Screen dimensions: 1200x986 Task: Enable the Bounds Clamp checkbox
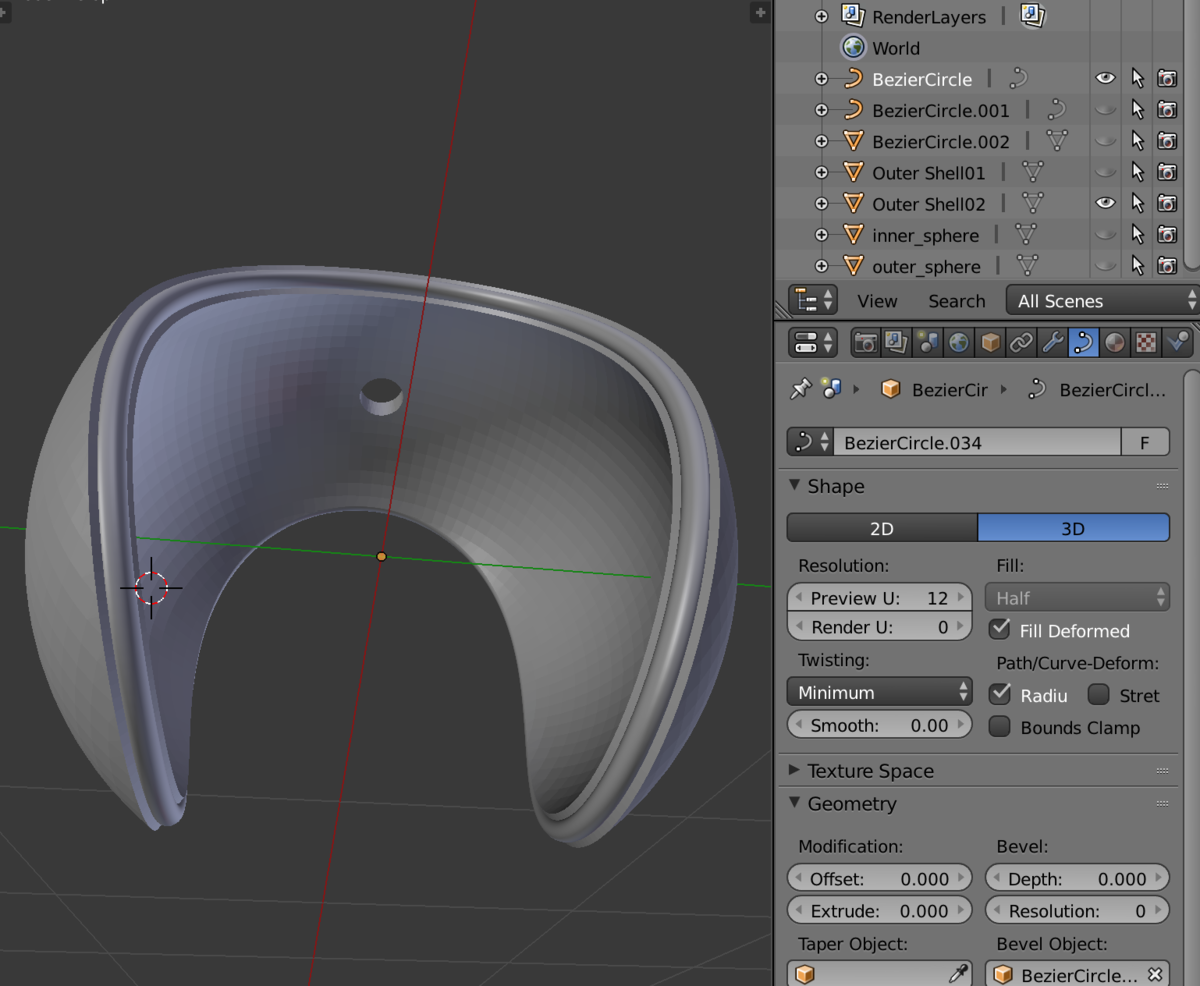point(999,727)
